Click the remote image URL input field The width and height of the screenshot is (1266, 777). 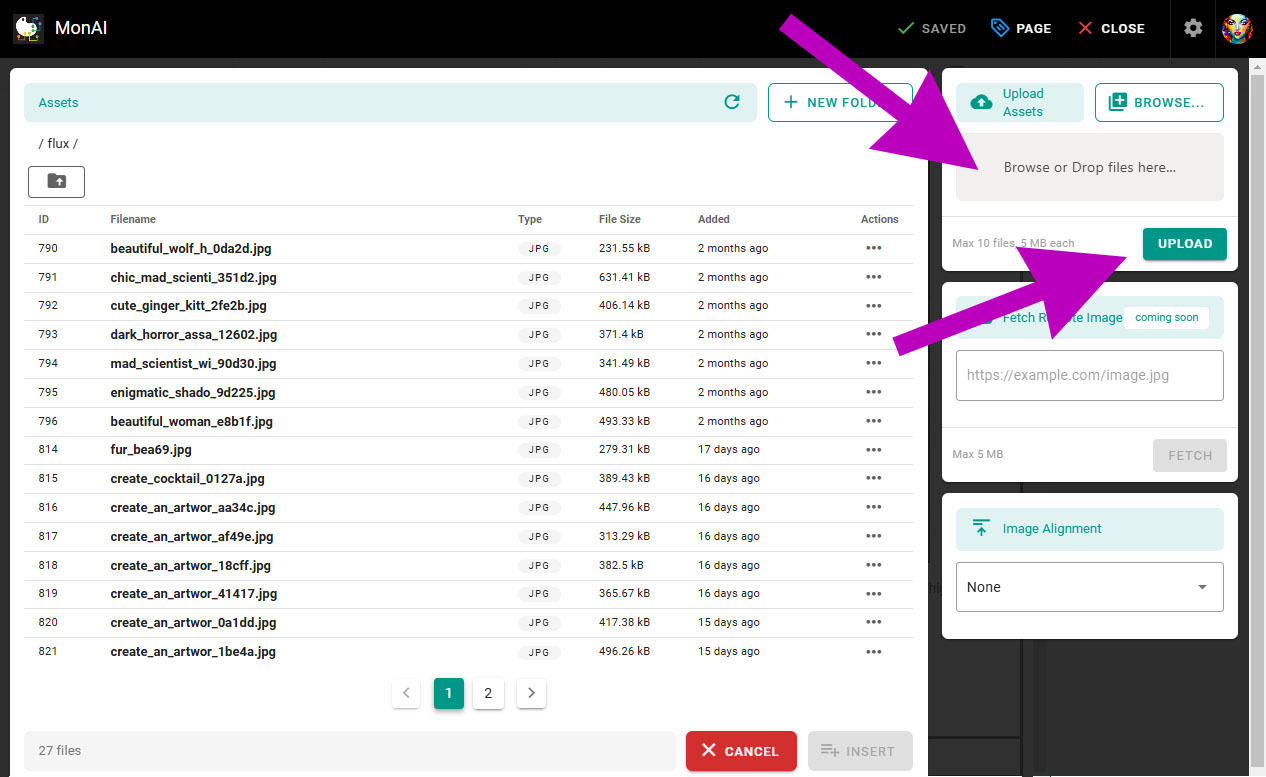point(1089,375)
